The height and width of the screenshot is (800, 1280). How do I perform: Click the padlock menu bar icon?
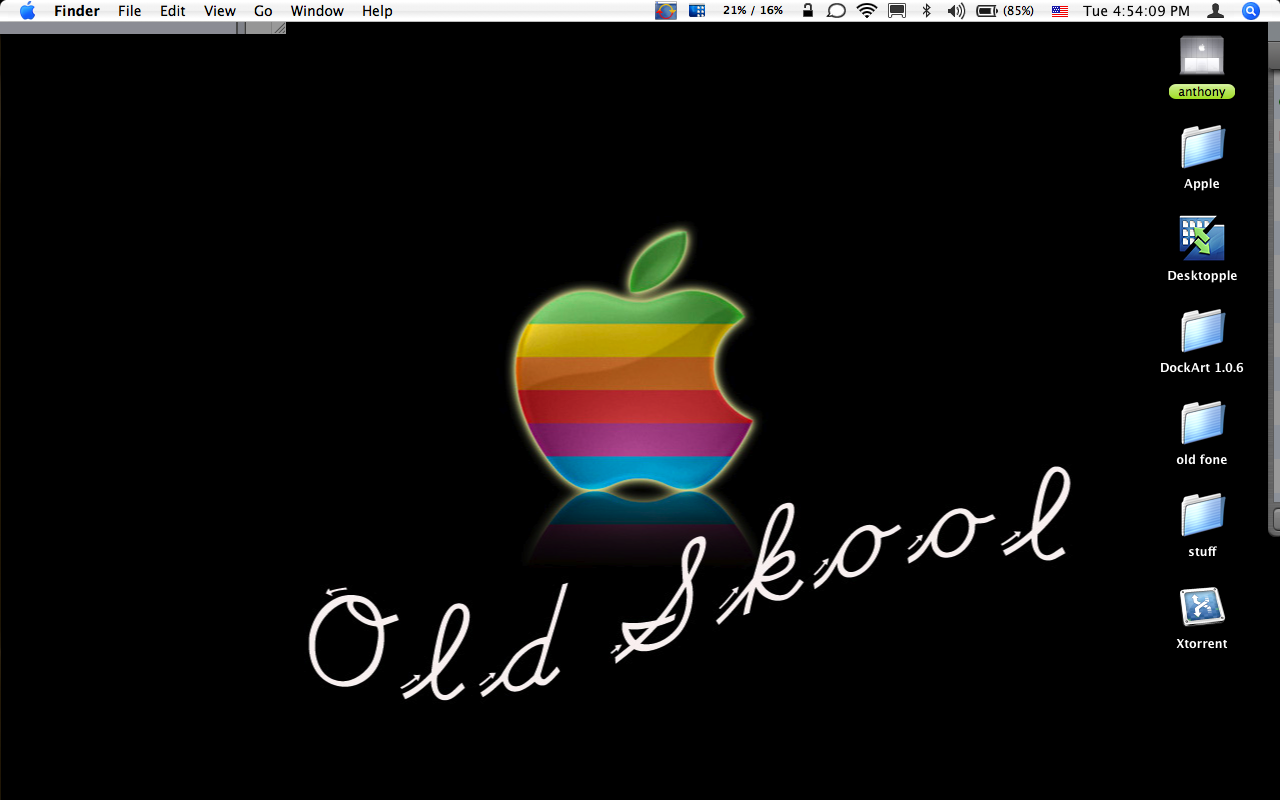(807, 11)
